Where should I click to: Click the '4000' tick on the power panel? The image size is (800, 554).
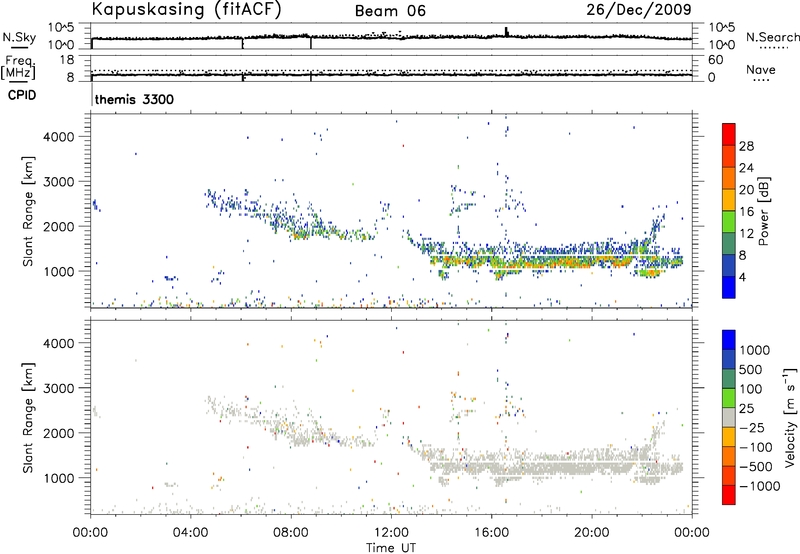point(58,137)
